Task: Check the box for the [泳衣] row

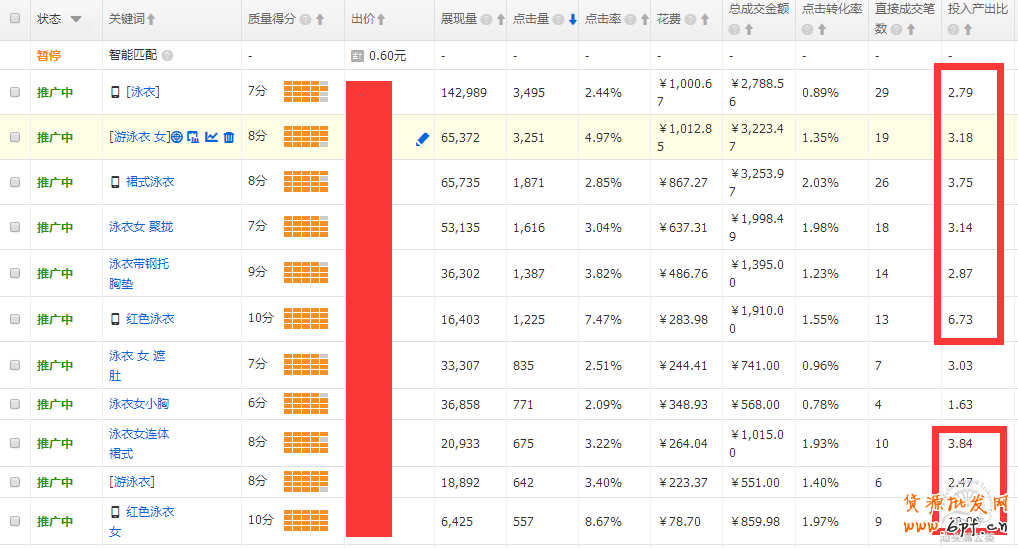Action: pyautogui.click(x=15, y=92)
